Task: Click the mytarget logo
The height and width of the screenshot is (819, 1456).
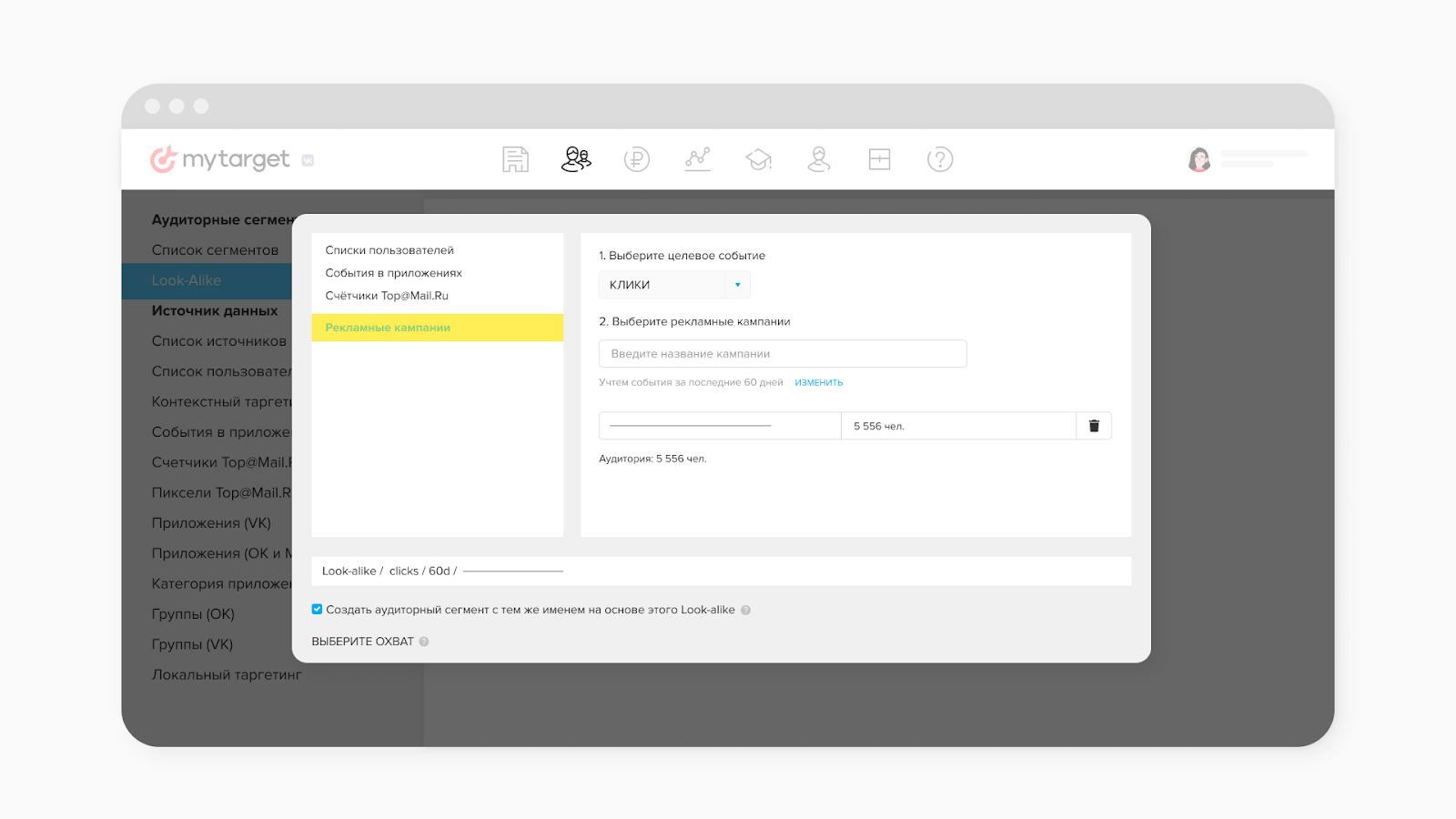Action: pyautogui.click(x=220, y=159)
